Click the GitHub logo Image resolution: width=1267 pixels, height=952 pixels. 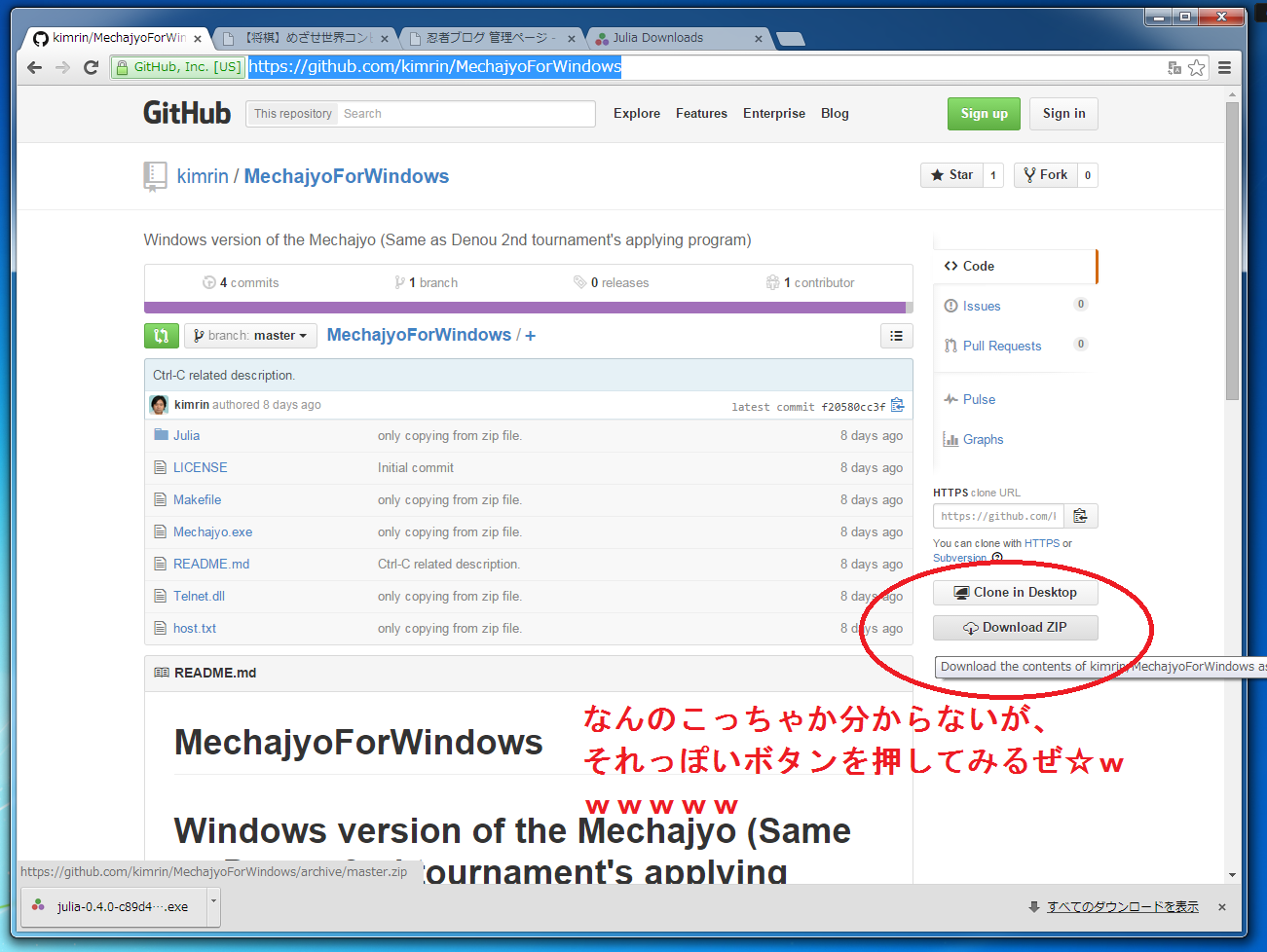[x=187, y=113]
